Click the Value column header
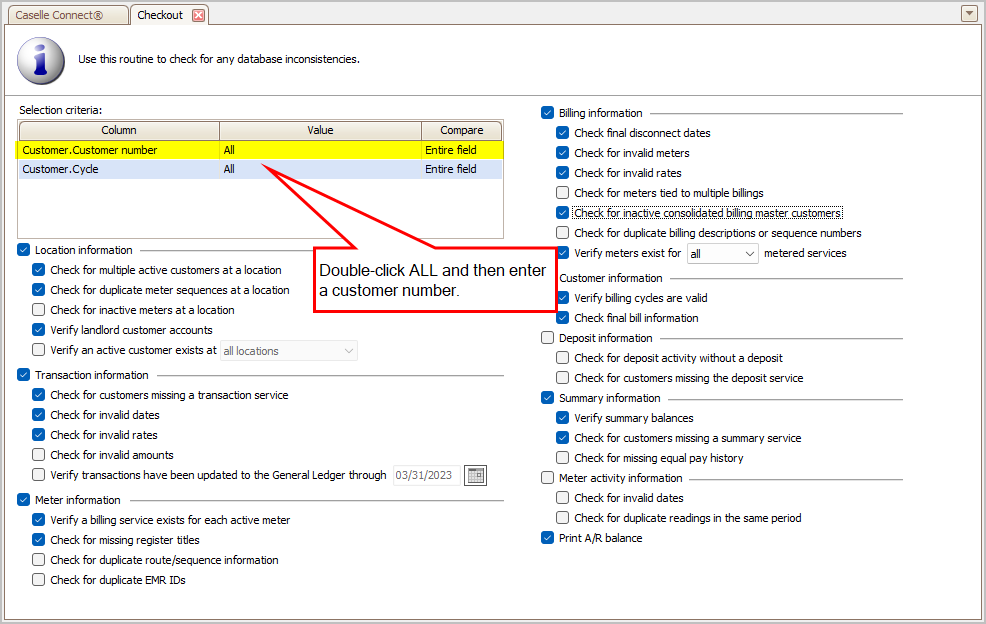The height and width of the screenshot is (624, 986). [320, 130]
